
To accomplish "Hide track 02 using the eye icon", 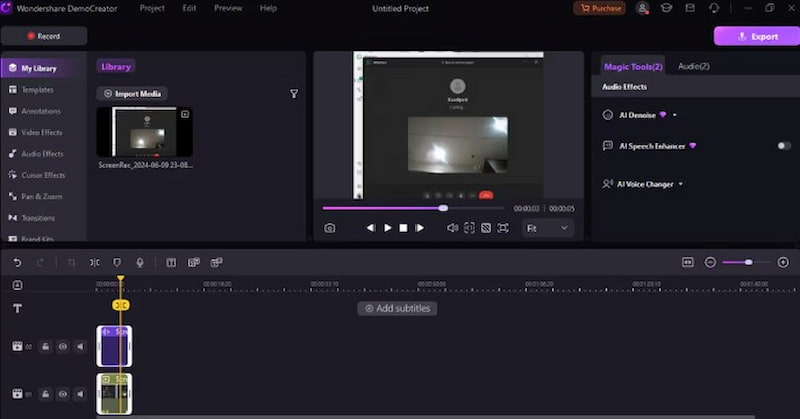I will coord(63,346).
